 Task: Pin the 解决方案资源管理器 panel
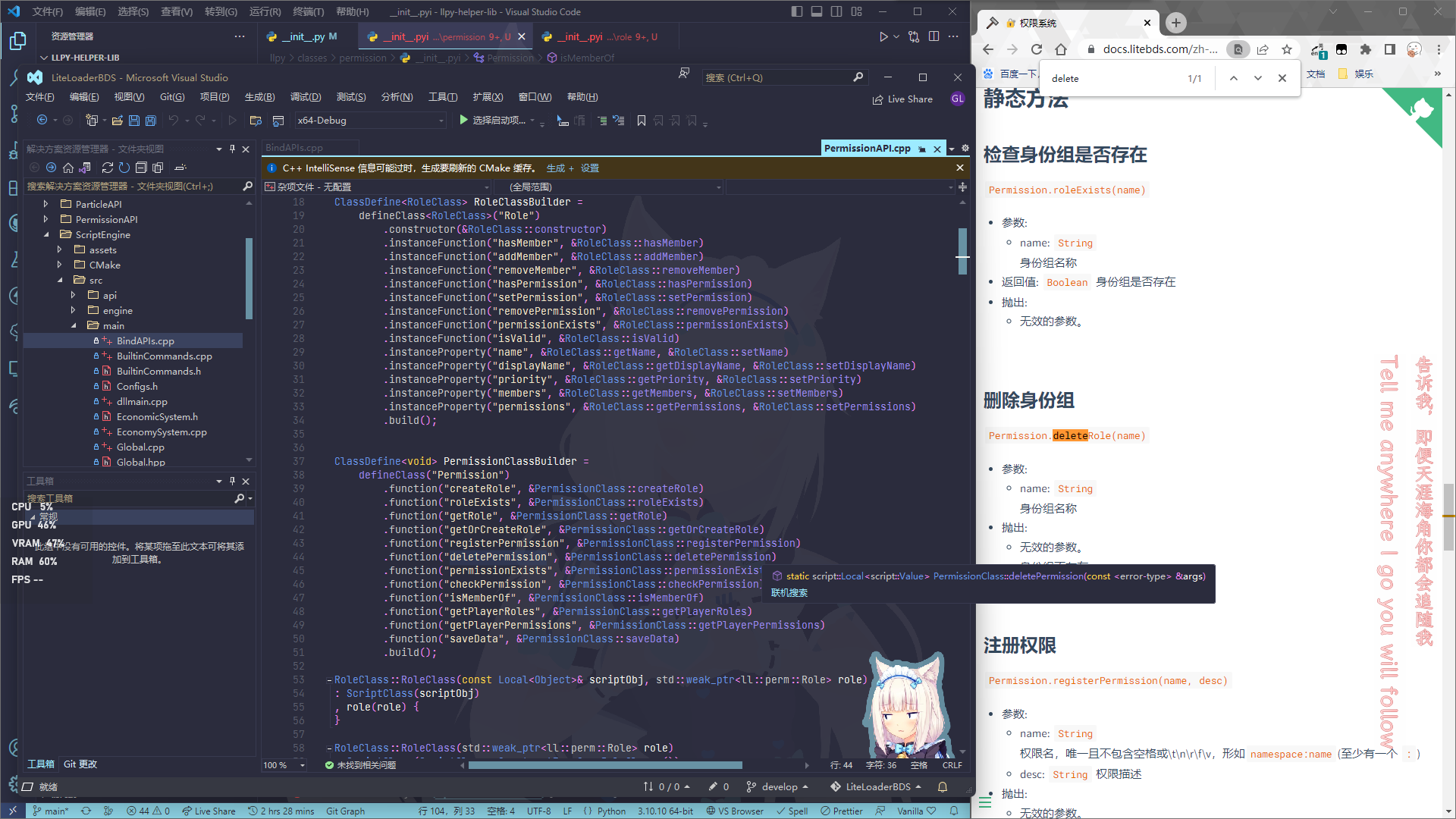pyautogui.click(x=232, y=149)
